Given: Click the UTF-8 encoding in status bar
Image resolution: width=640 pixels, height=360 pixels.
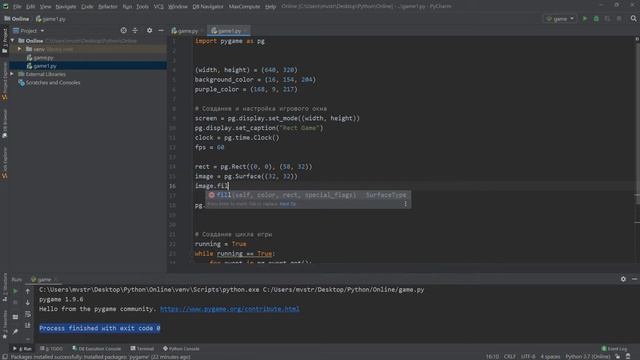Looking at the screenshot, I should pos(527,357).
